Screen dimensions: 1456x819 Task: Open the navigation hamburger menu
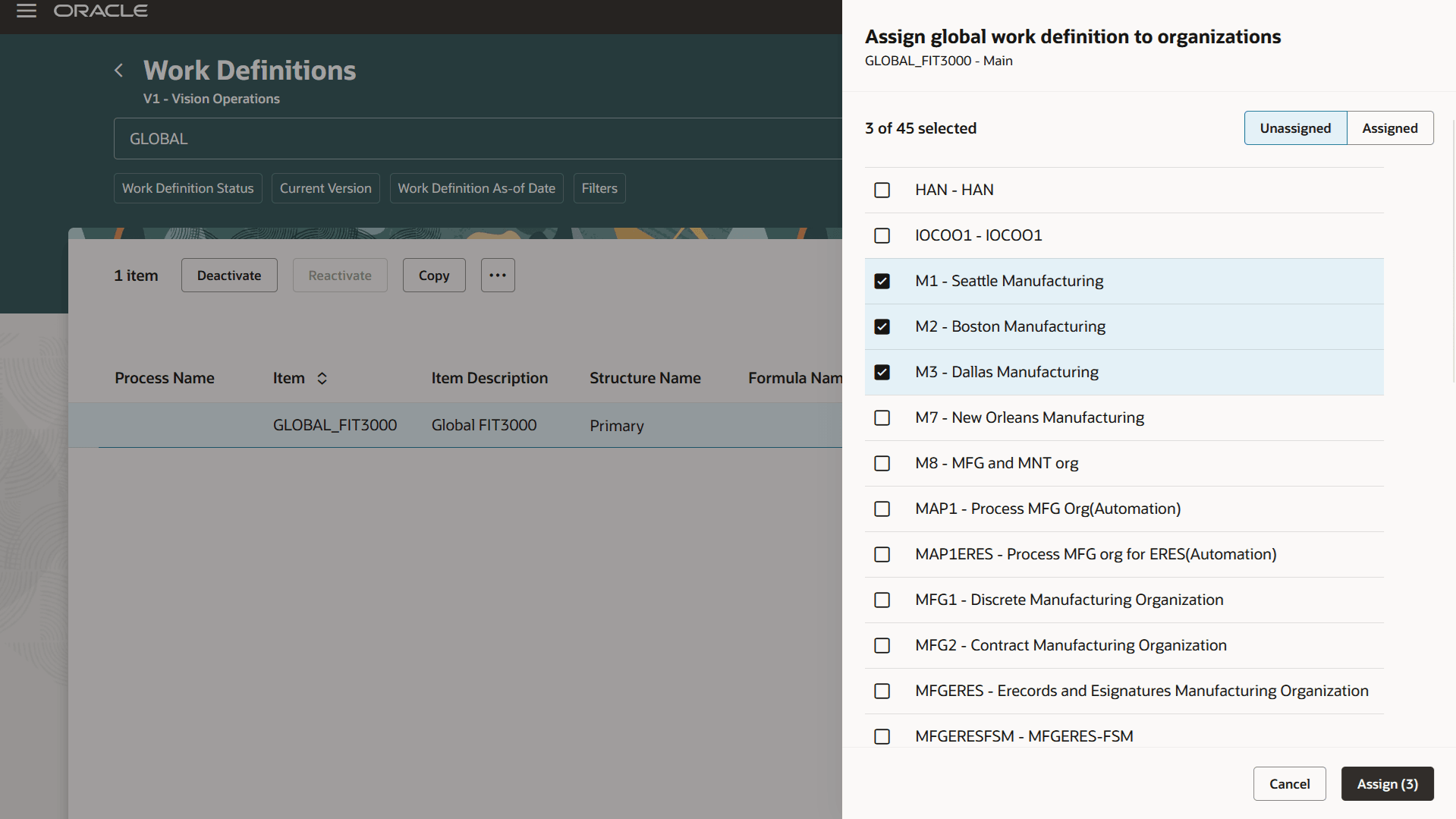pos(26,11)
